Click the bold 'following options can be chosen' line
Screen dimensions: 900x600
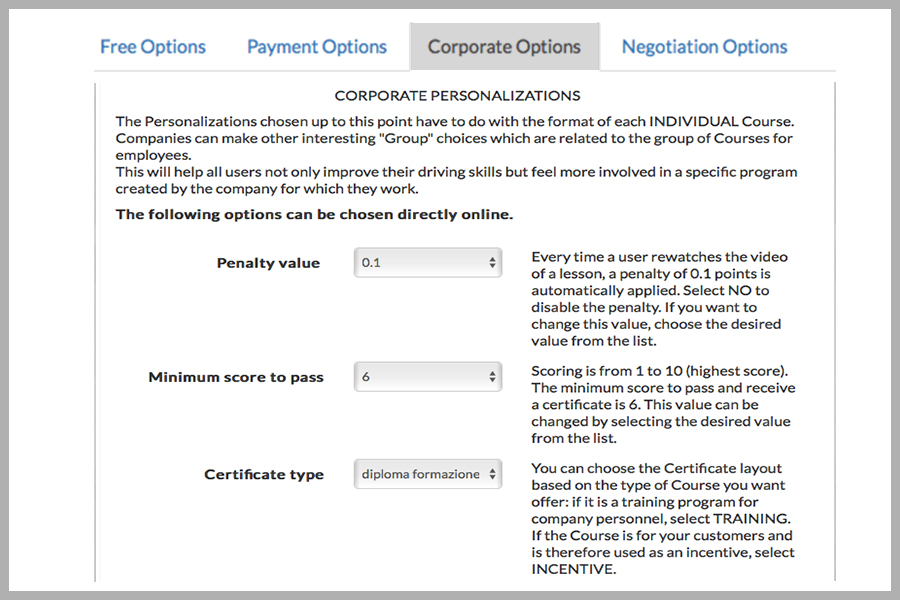click(x=314, y=214)
